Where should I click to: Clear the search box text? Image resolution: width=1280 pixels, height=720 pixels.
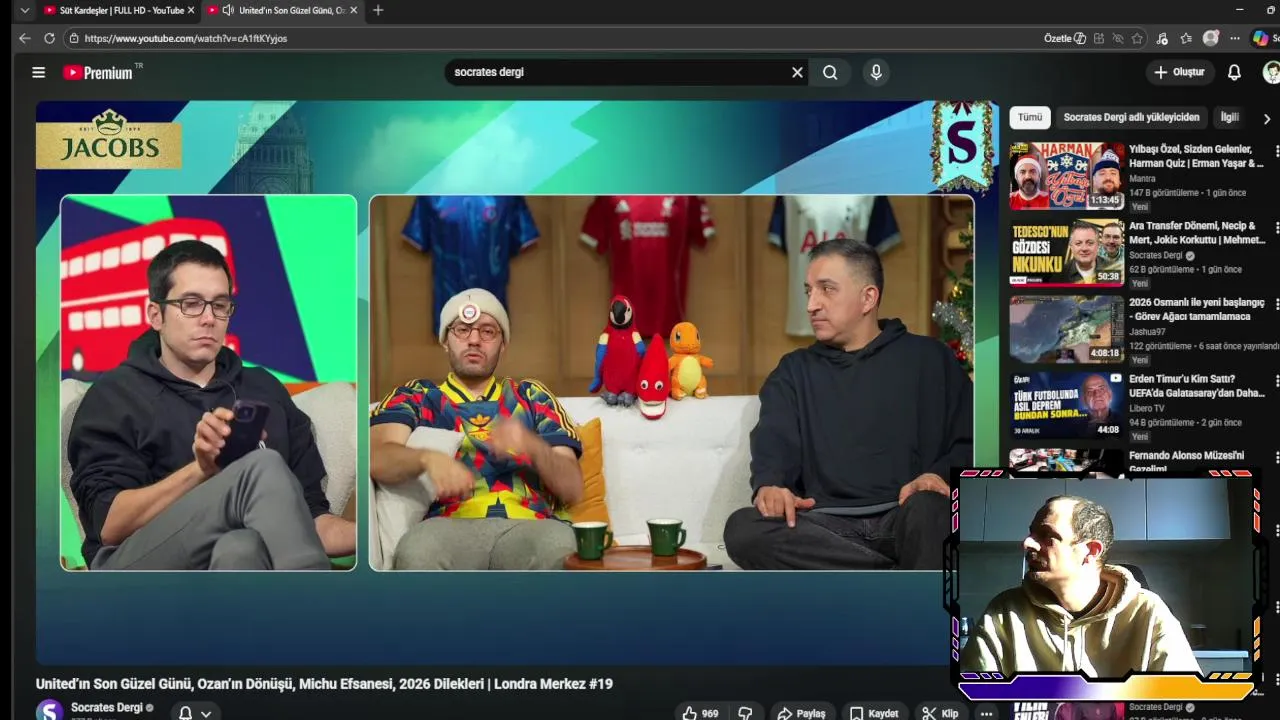pos(797,72)
